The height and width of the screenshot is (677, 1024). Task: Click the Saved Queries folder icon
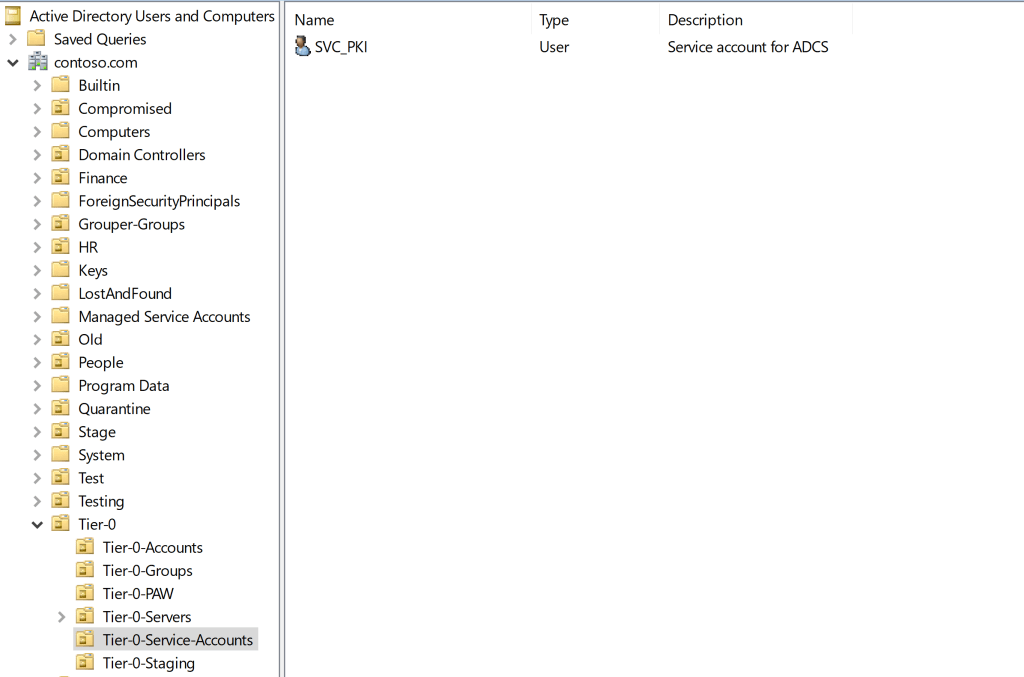(x=37, y=39)
